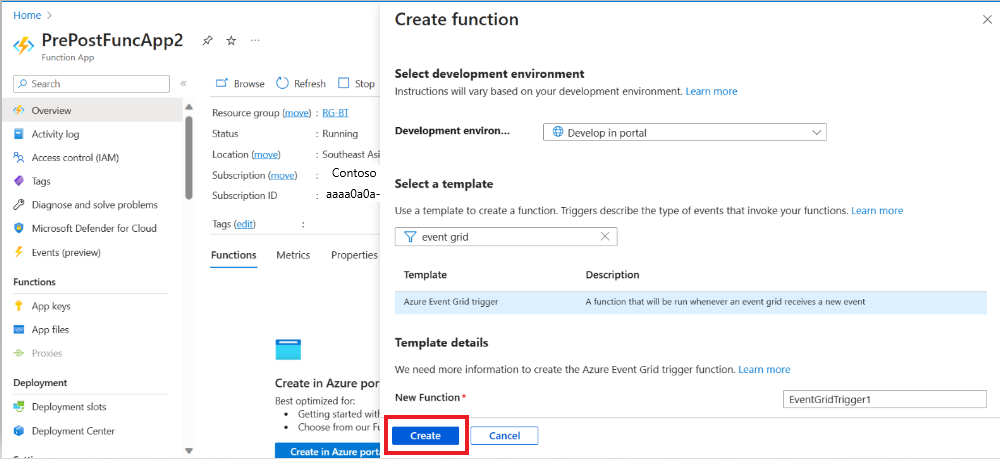This screenshot has height=459, width=1000.
Task: Open Activity log from sidebar
Action: click(x=55, y=134)
